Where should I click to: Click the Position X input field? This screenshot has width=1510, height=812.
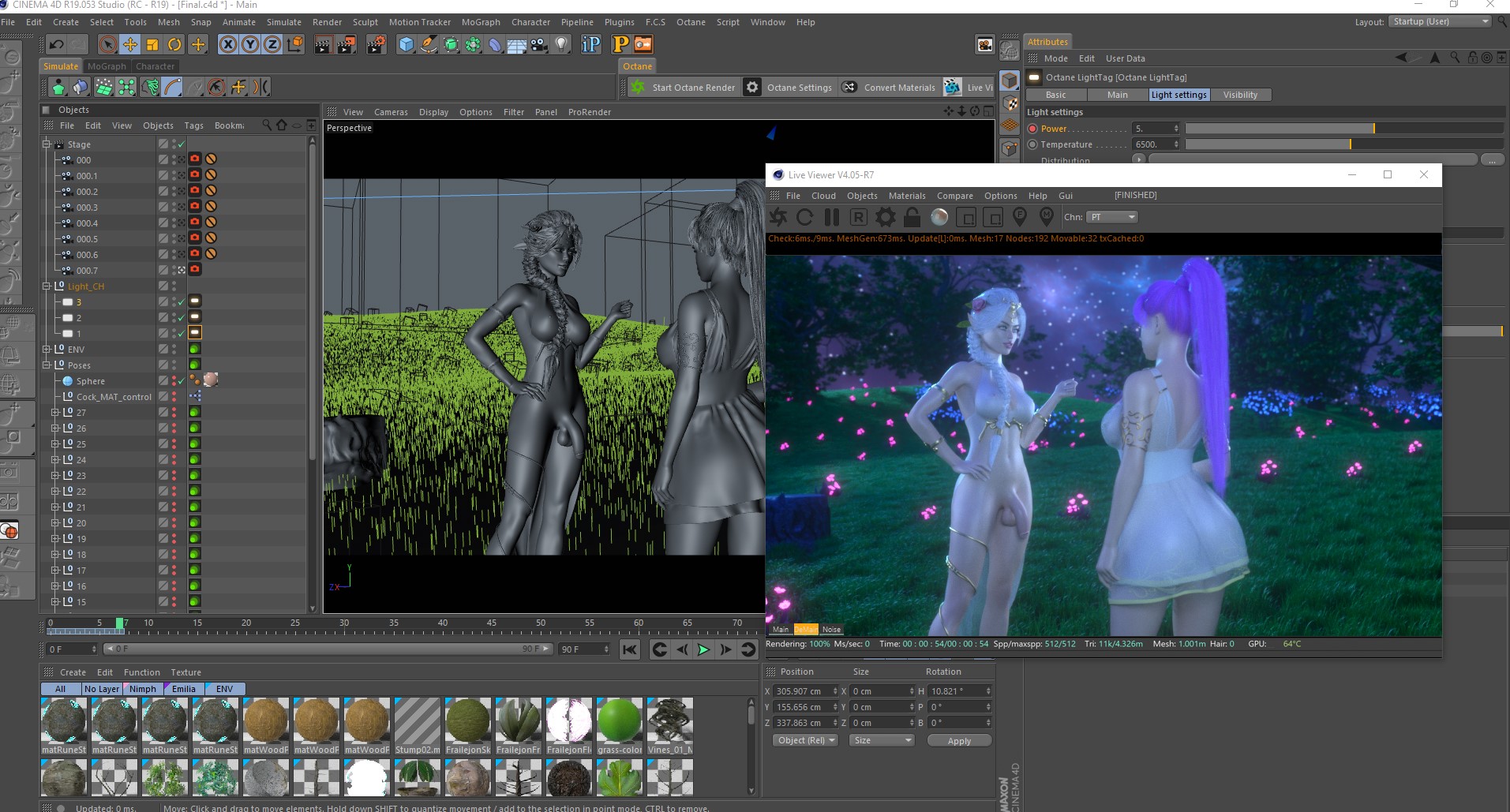805,691
